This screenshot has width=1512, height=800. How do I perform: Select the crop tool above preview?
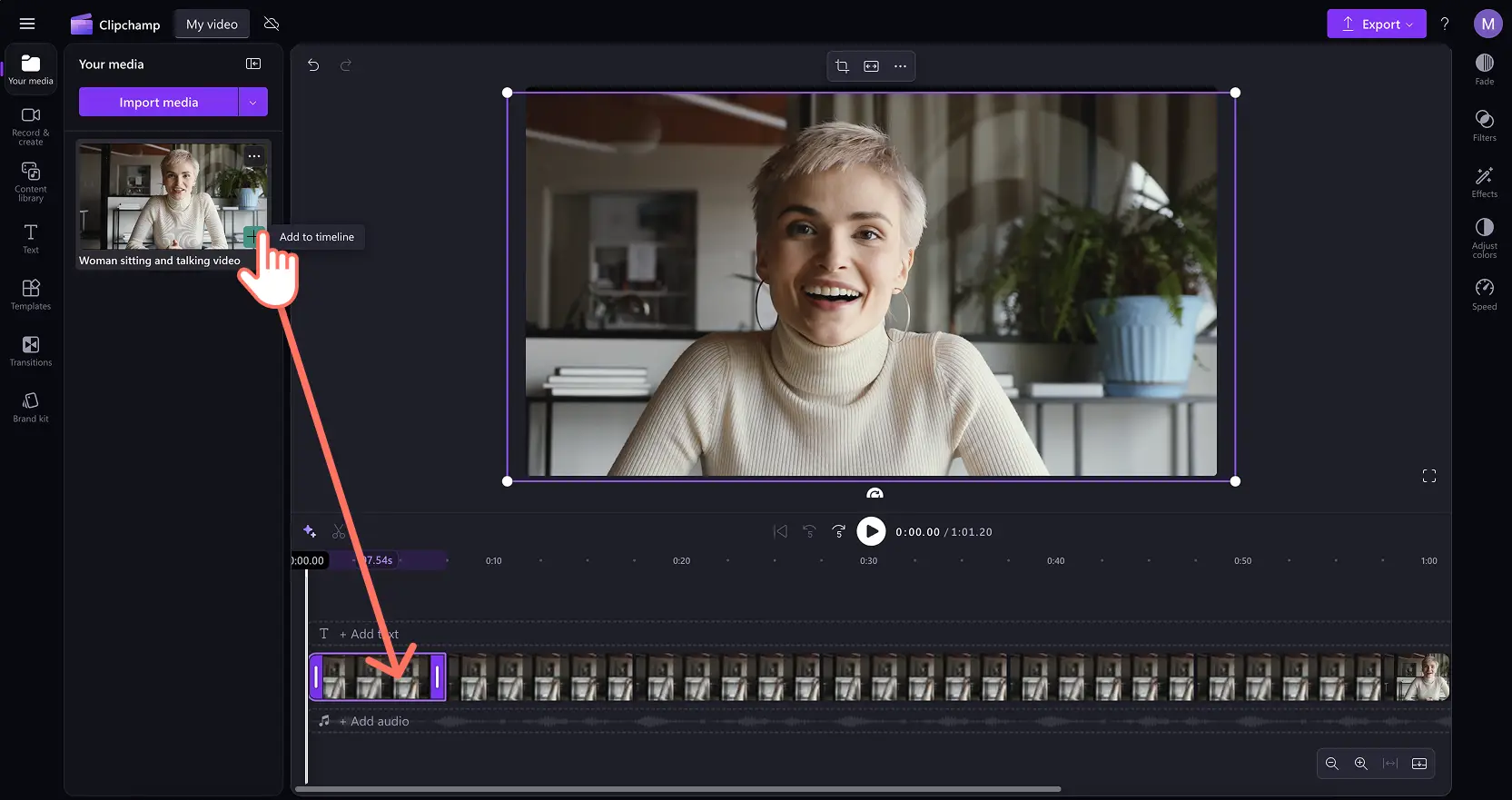tap(842, 66)
